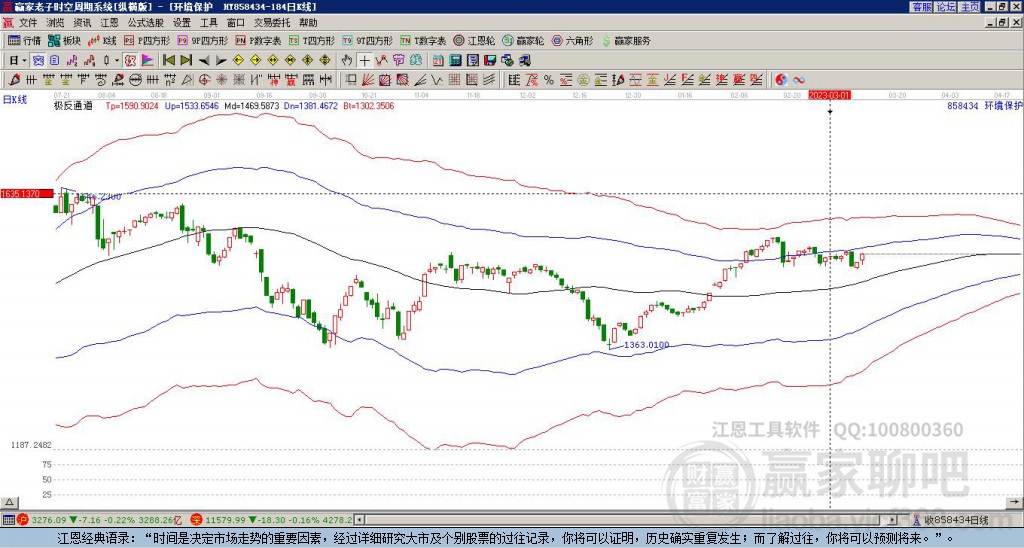This screenshot has height=548, width=1024.
Task: Select the red pencil drawing tool
Action: pos(14,80)
